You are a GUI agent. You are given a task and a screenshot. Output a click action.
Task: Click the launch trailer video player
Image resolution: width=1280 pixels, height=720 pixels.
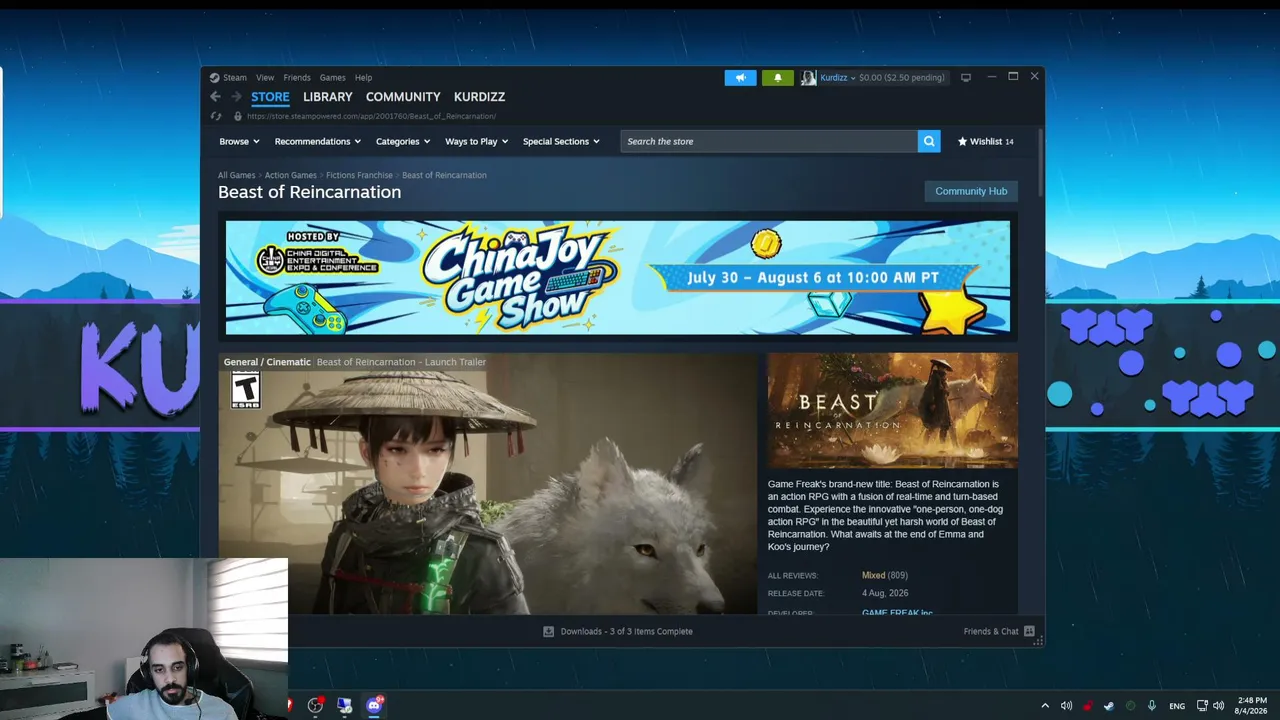489,483
